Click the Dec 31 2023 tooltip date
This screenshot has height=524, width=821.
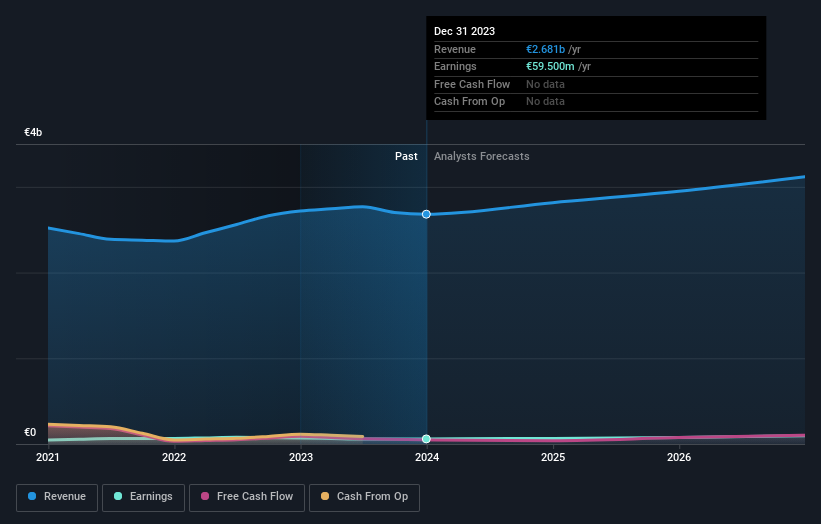(x=464, y=31)
